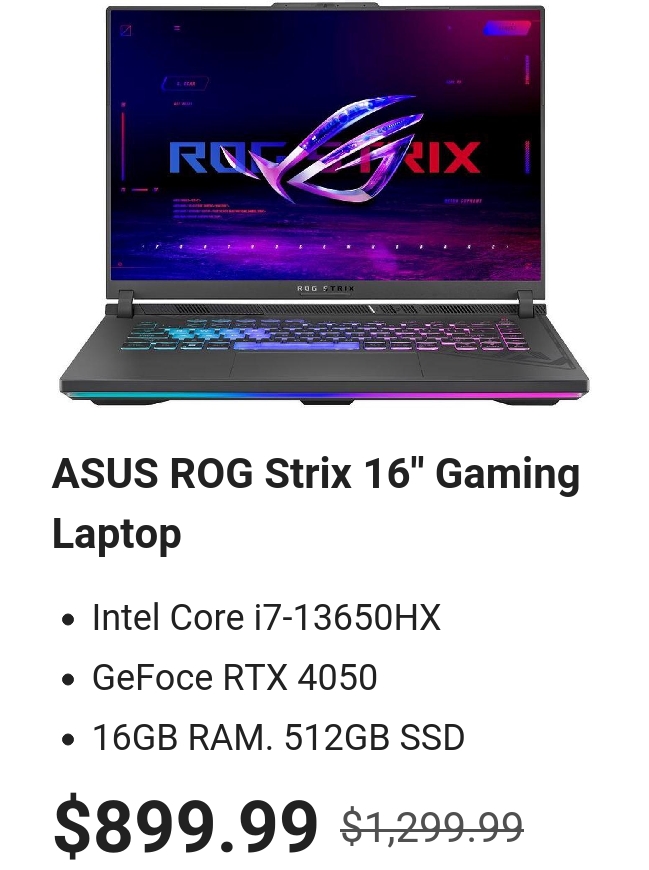
Task: Click the ASUS ROG Strix 16" Gaming Laptop title
Action: [x=316, y=504]
